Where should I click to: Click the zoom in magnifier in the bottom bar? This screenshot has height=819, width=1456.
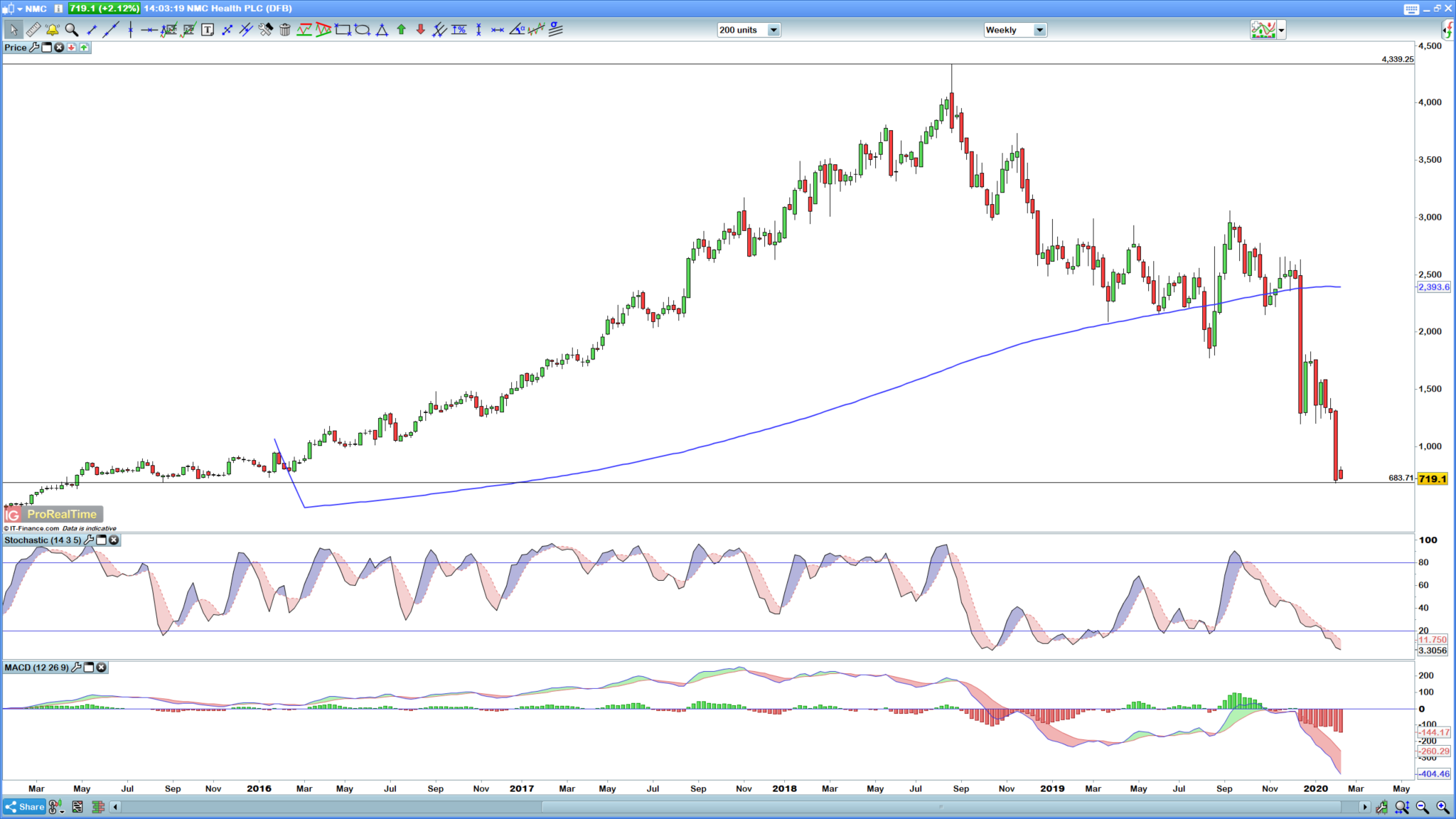click(1440, 807)
